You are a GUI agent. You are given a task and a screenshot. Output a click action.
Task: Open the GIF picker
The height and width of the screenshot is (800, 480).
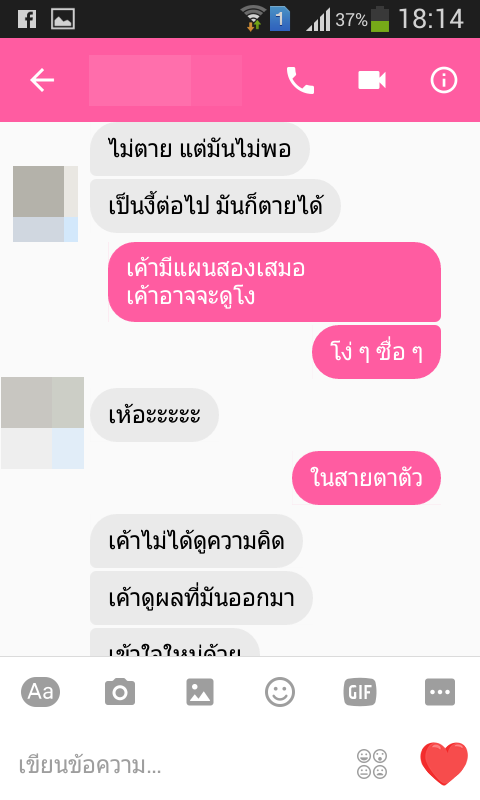pyautogui.click(x=360, y=692)
